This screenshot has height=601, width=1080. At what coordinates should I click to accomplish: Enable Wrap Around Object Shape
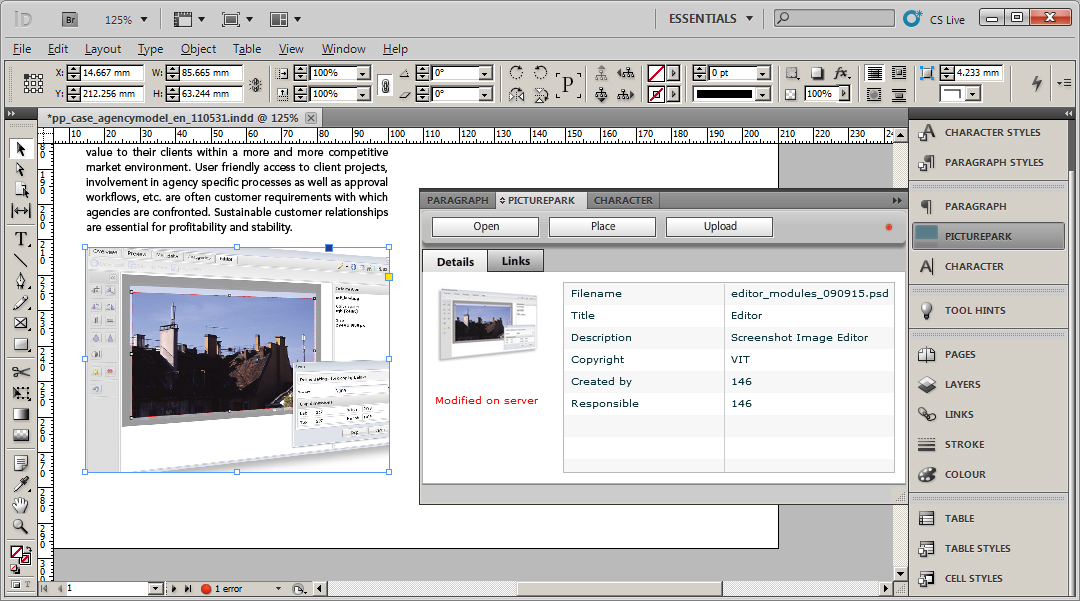(x=874, y=94)
